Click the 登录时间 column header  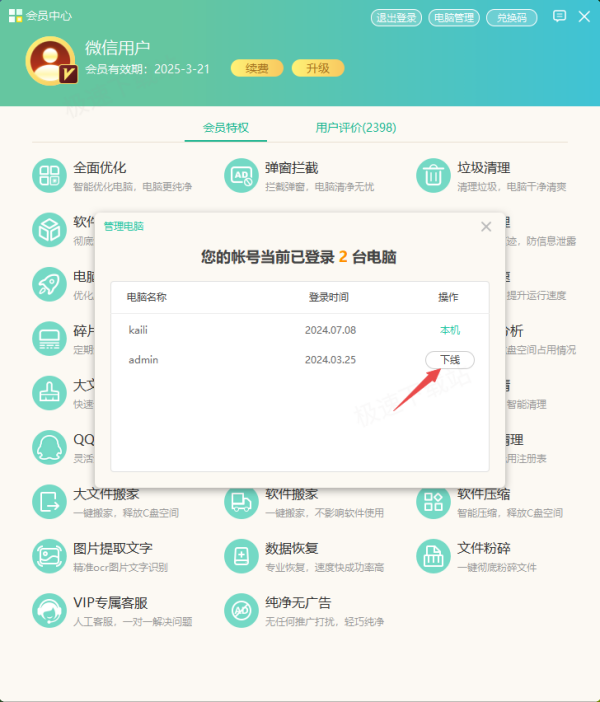[x=329, y=297]
